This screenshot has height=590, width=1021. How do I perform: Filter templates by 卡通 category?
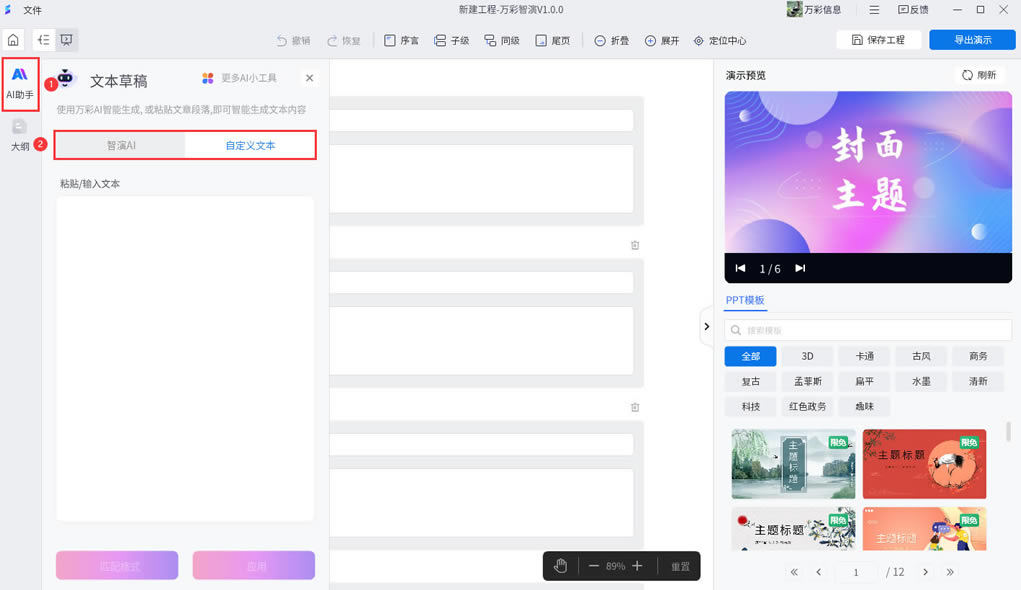pos(864,356)
